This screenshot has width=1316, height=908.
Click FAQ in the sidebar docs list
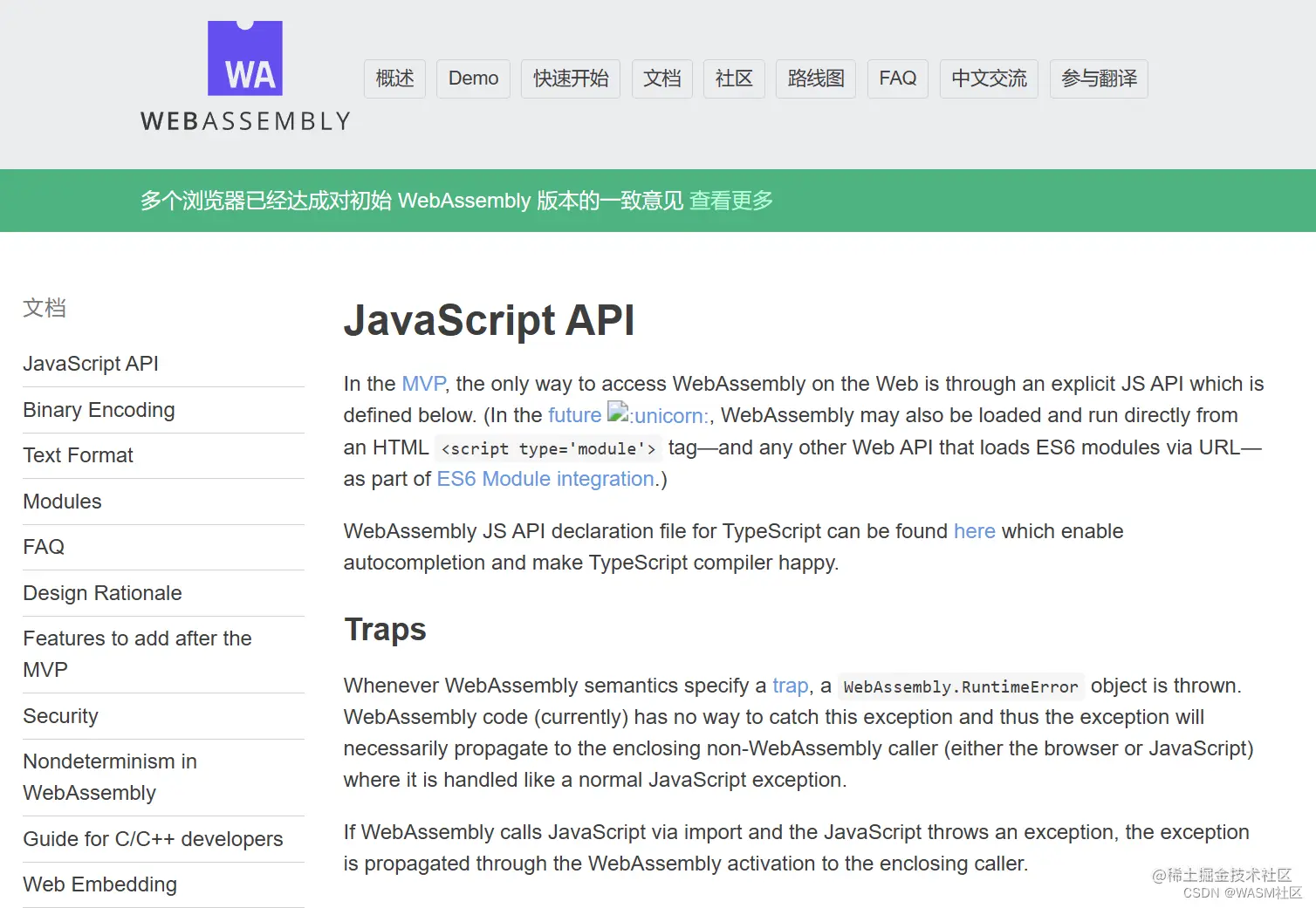click(44, 547)
